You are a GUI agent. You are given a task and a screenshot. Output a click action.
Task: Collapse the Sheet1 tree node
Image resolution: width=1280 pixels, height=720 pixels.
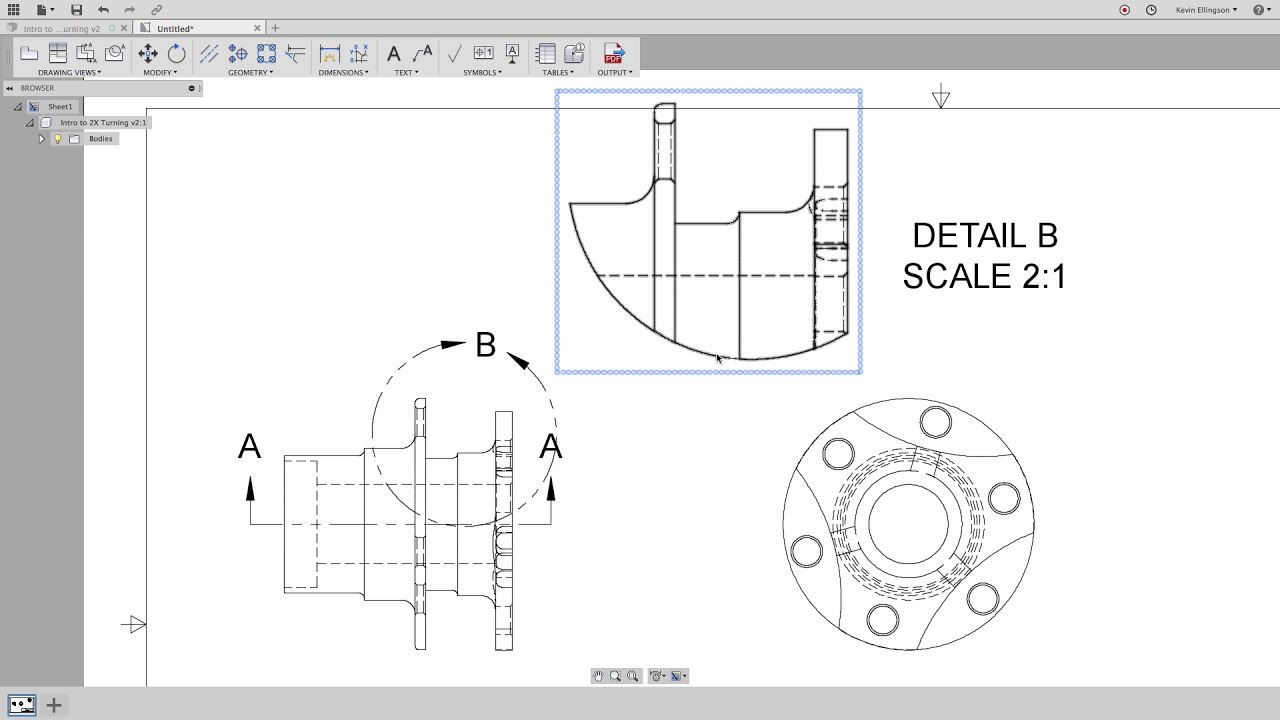17,107
